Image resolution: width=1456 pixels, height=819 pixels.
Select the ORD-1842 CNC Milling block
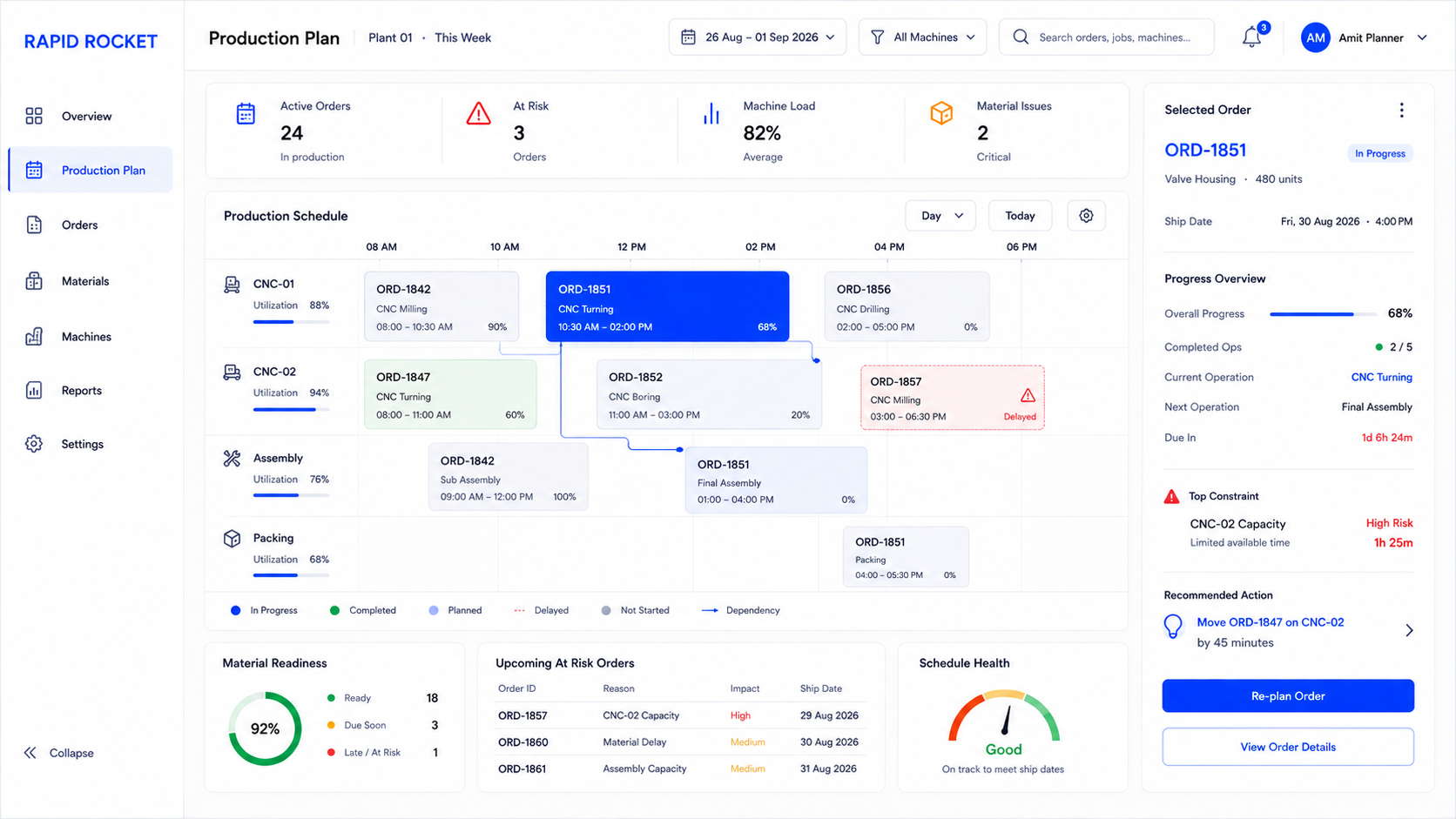(442, 306)
